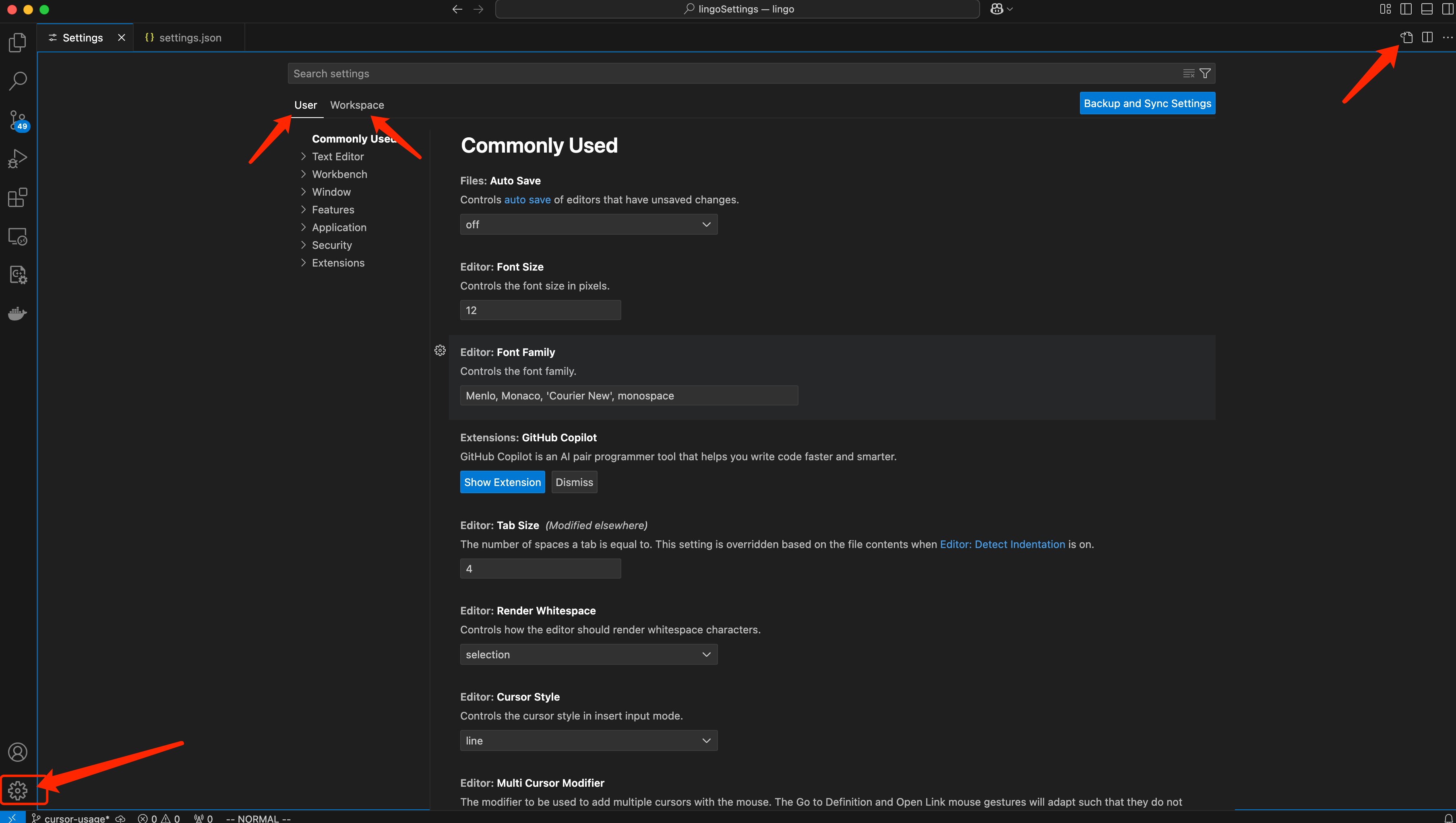Image resolution: width=1456 pixels, height=823 pixels.
Task: Open the Accounts menu icon
Action: click(18, 752)
